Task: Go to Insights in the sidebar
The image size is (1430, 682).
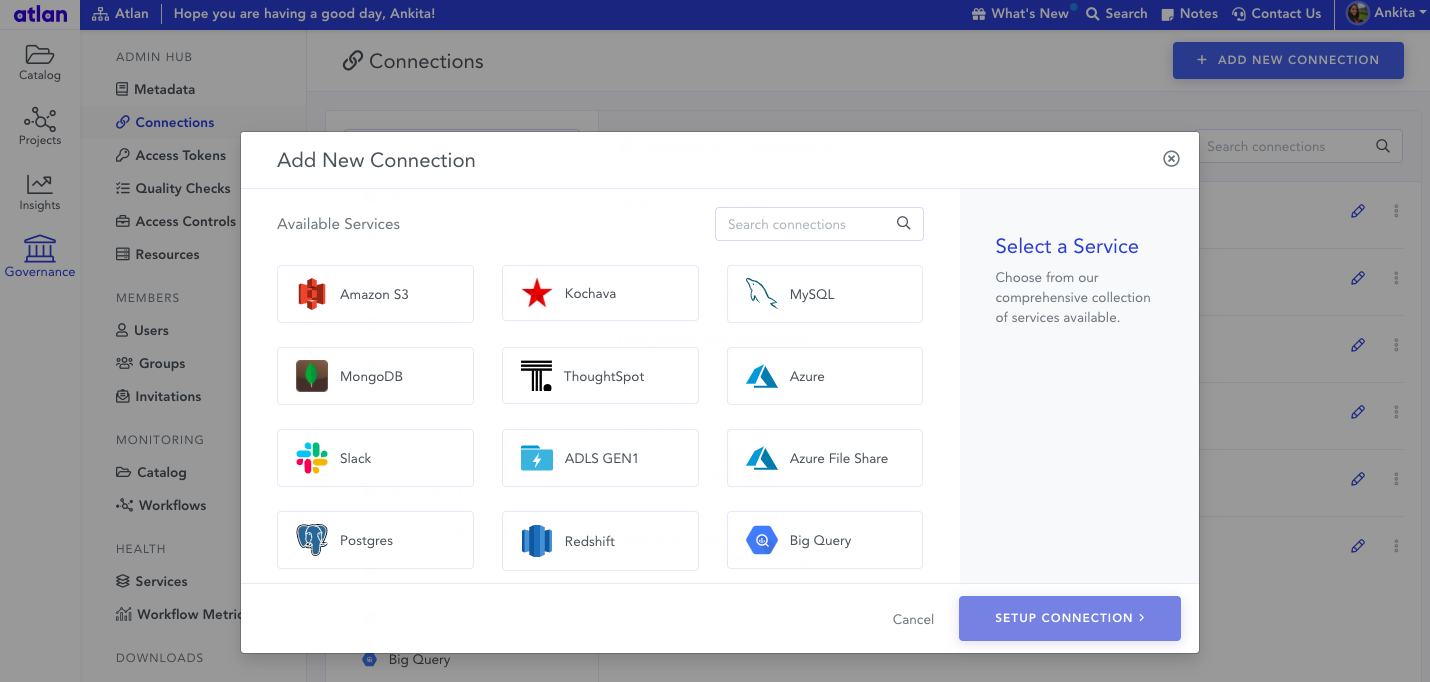Action: [40, 192]
